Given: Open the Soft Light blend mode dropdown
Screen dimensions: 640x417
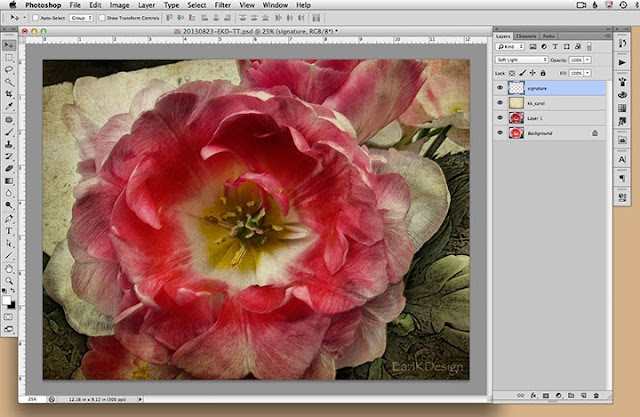Looking at the screenshot, I should click(x=522, y=60).
